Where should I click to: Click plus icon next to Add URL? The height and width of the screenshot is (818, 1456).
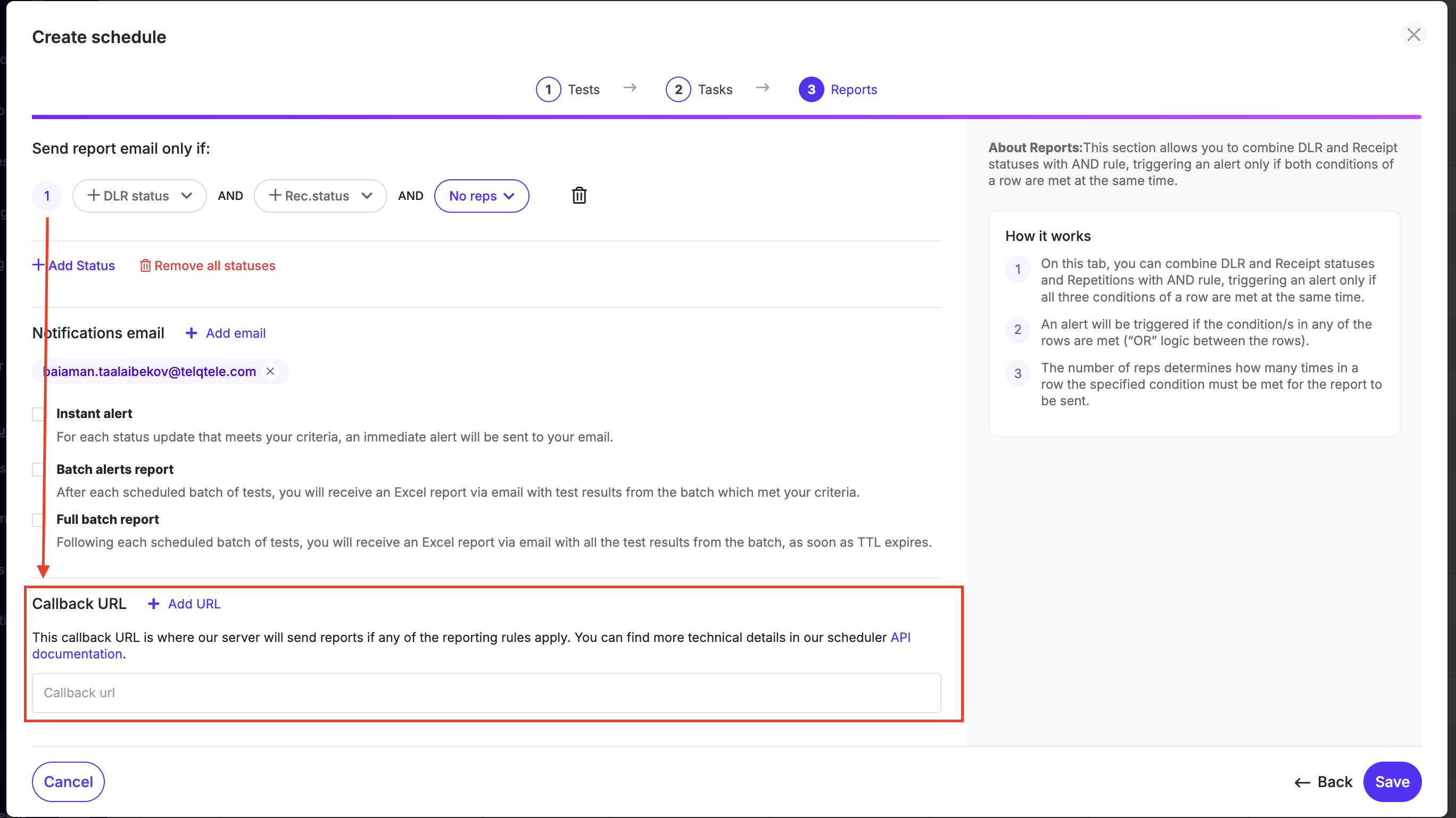coord(153,604)
